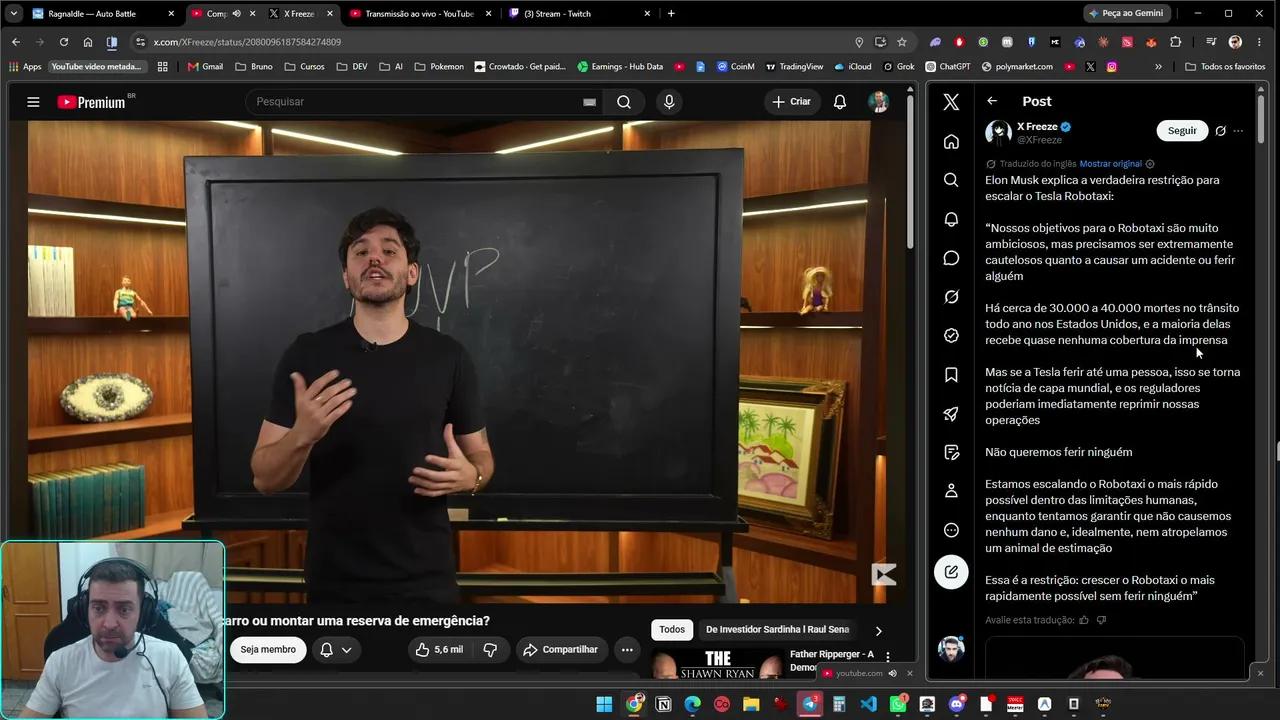Open options for Father Ripperger video
Screen dimensions: 1280x720
click(x=887, y=659)
